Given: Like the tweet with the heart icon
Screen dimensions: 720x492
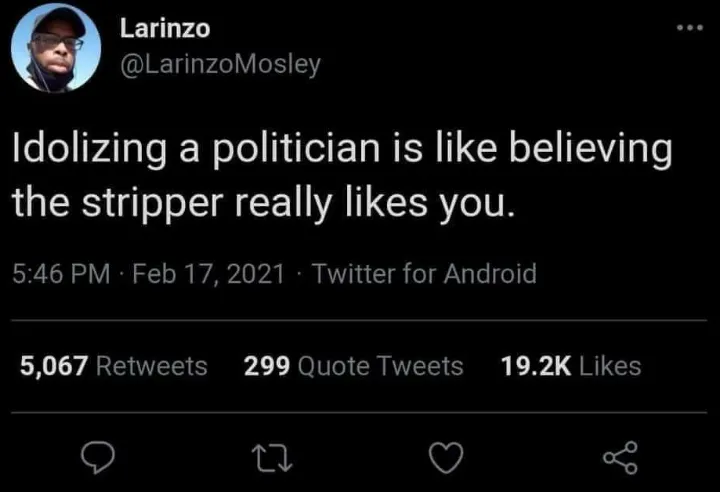Looking at the screenshot, I should point(442,457).
